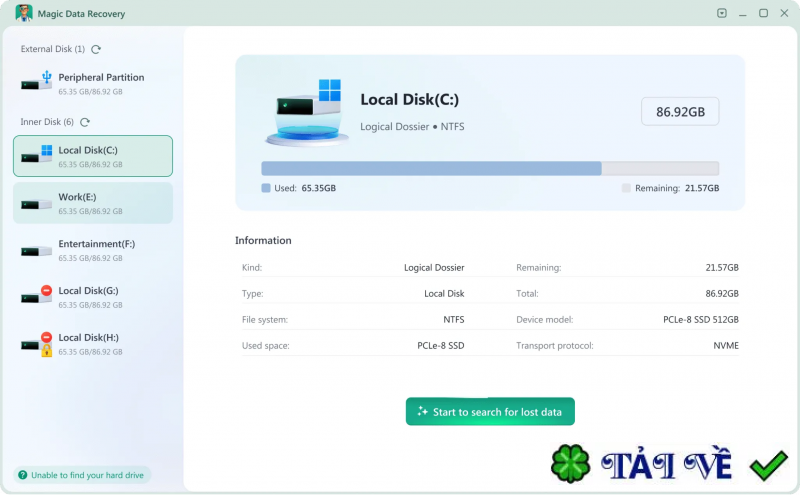800x495 pixels.
Task: Click the Transport protocol value 'NVME'
Action: pos(726,345)
